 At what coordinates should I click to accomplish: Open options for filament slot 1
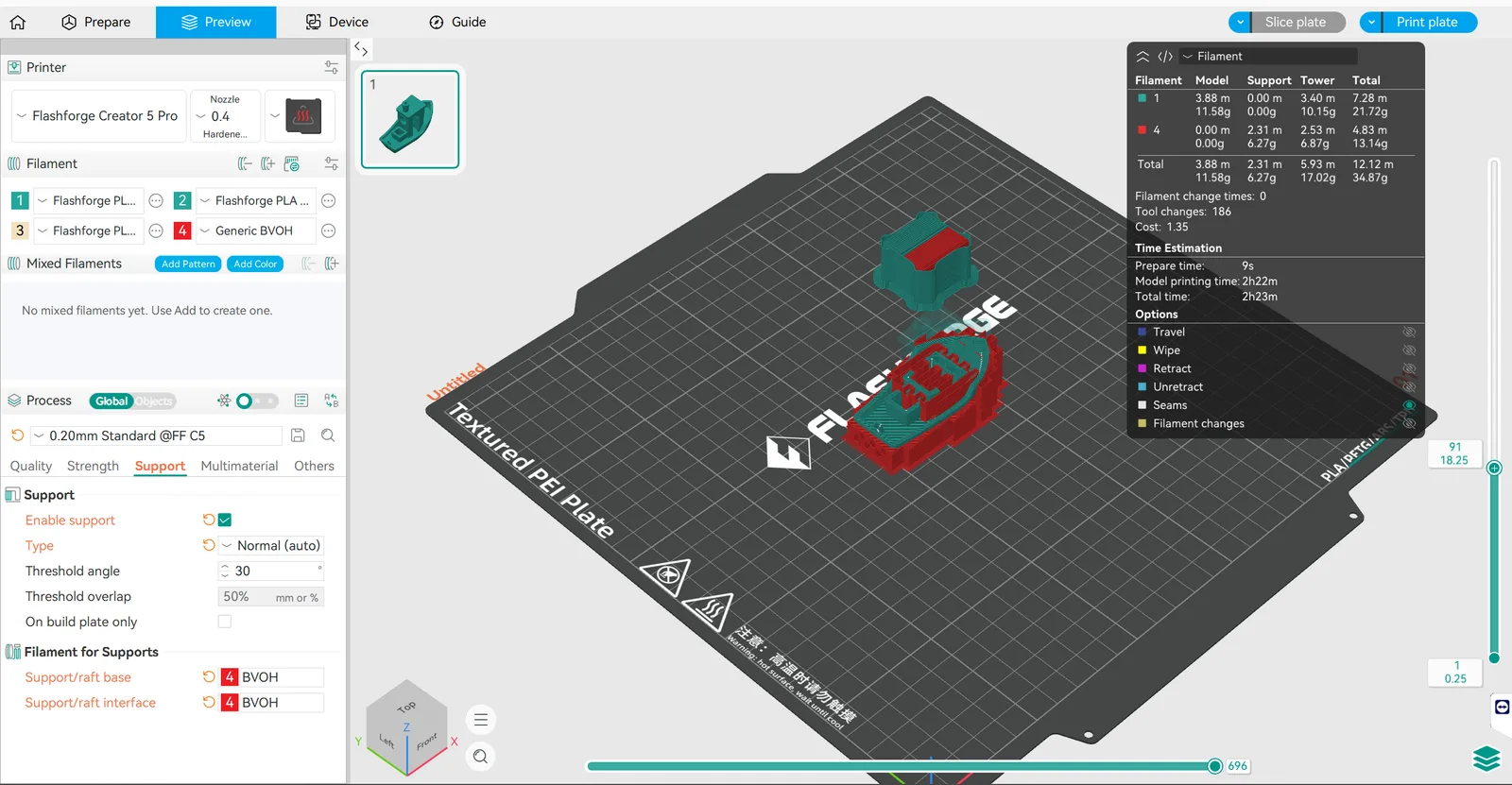point(156,200)
